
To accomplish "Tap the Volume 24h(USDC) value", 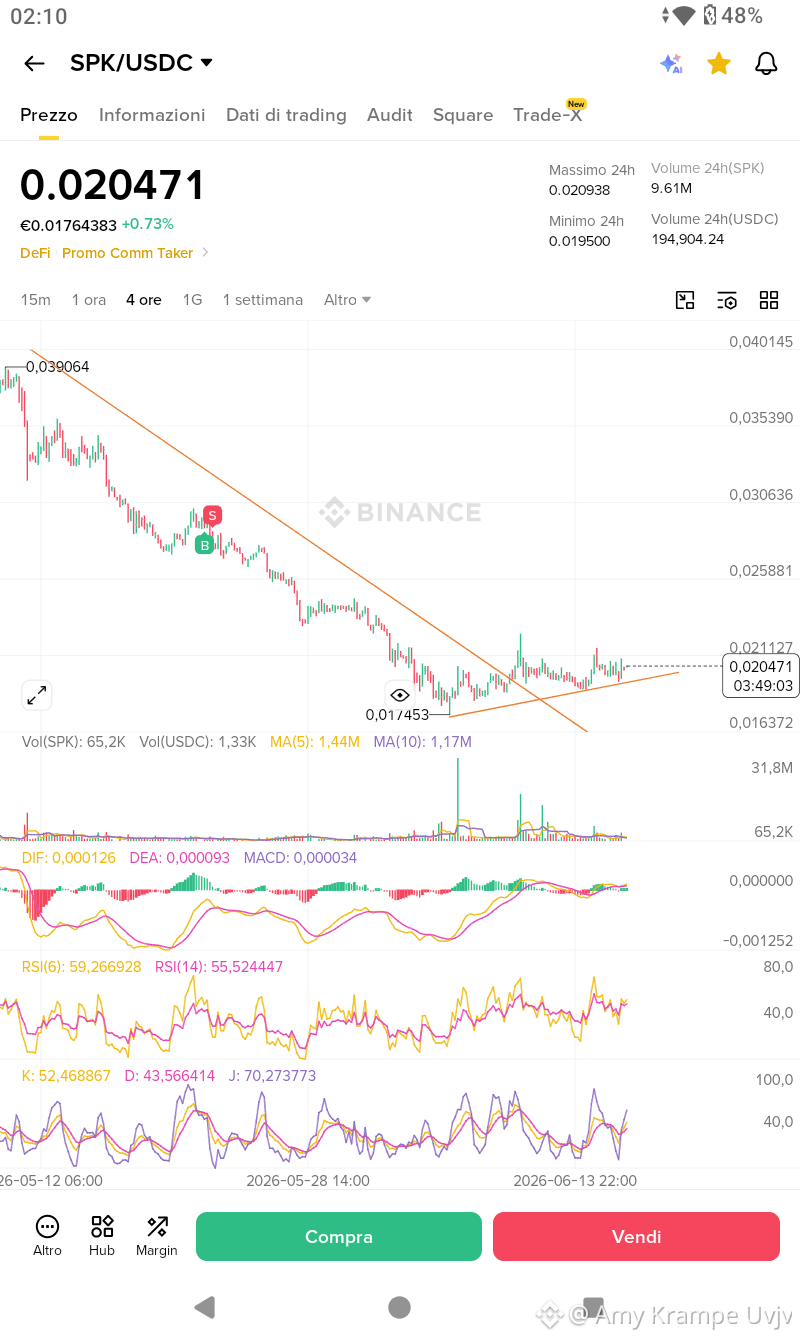I will click(687, 239).
